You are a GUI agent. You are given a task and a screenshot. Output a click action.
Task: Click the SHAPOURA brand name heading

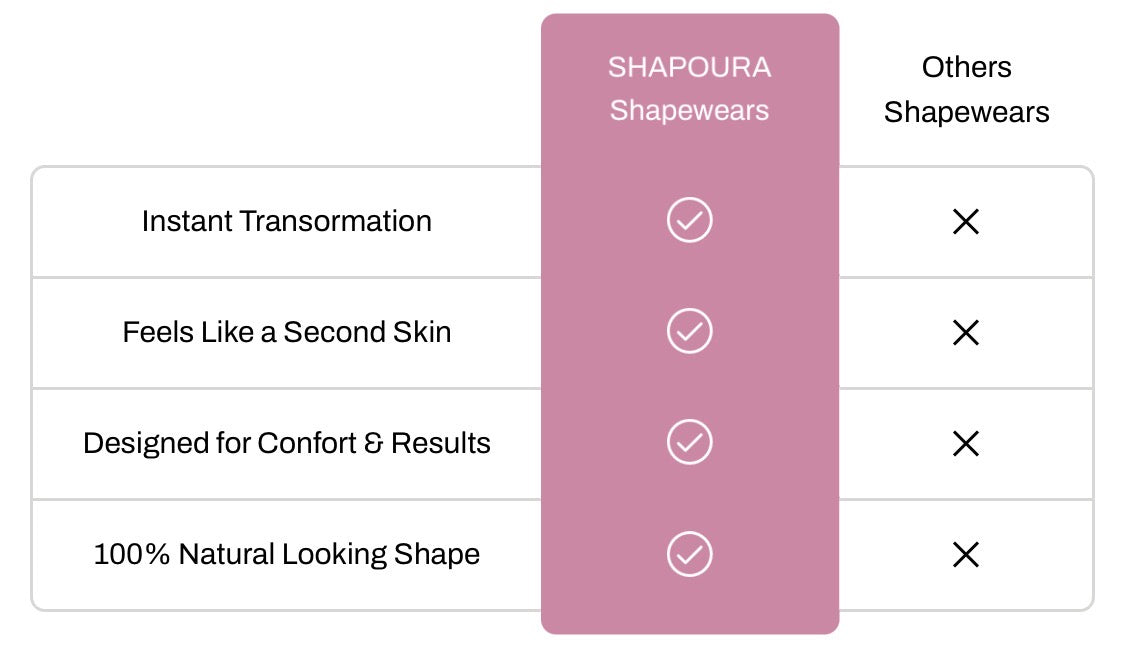[689, 67]
